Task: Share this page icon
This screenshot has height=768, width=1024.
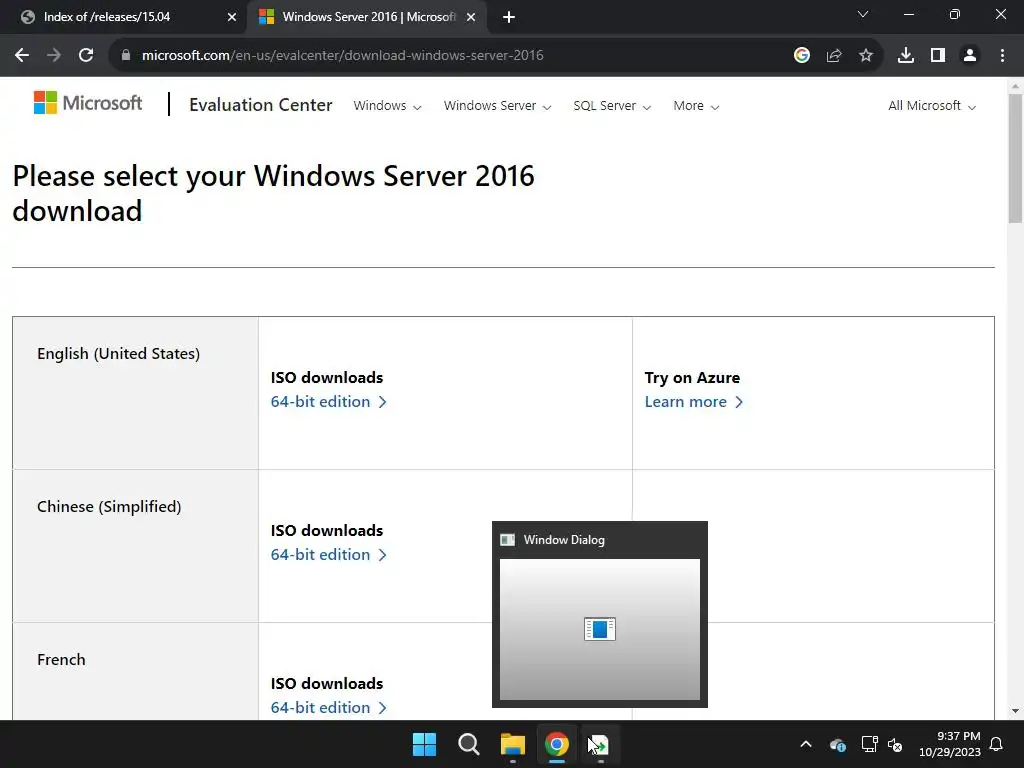Action: pyautogui.click(x=834, y=56)
